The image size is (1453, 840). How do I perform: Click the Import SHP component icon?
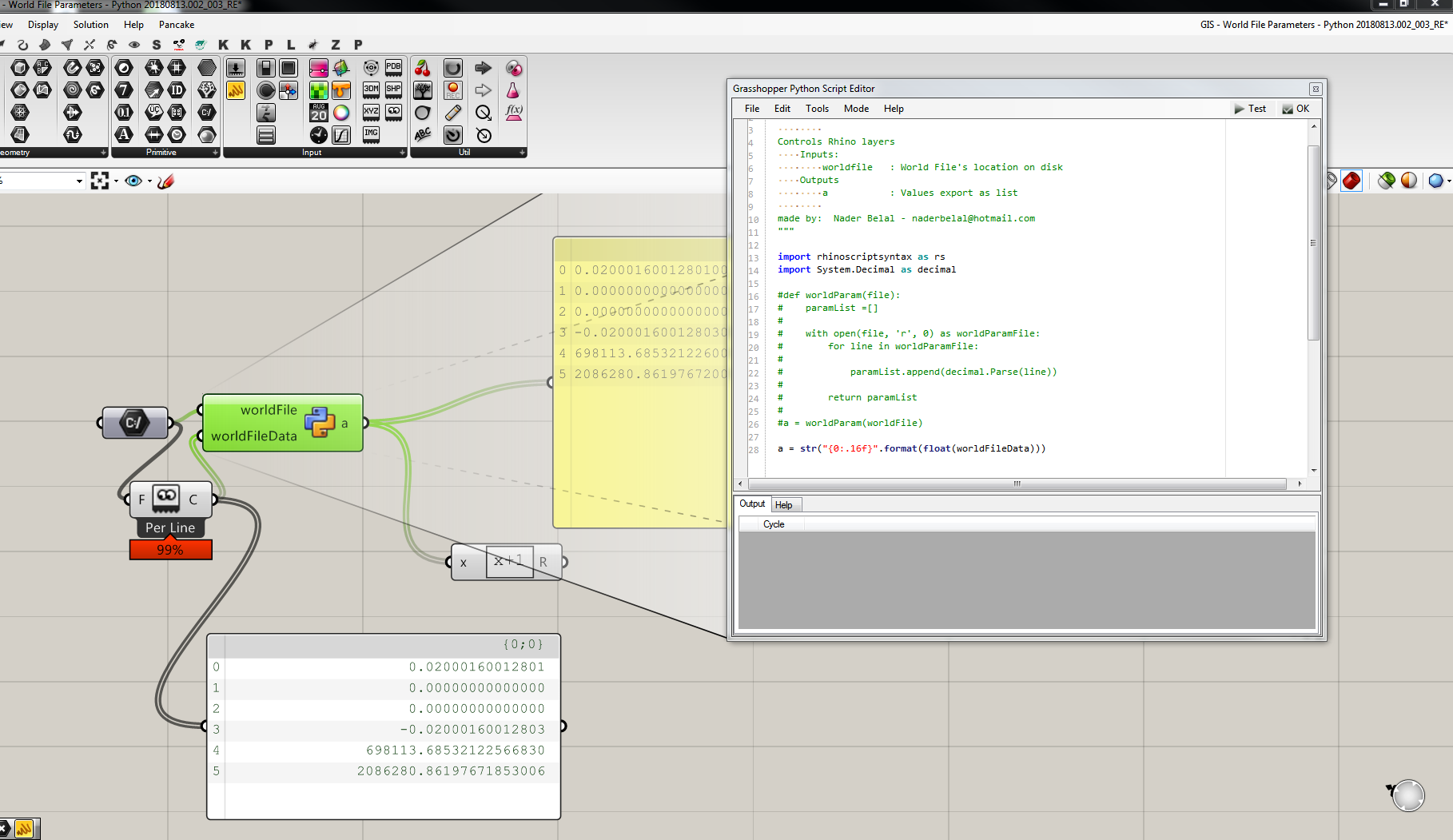tap(394, 90)
